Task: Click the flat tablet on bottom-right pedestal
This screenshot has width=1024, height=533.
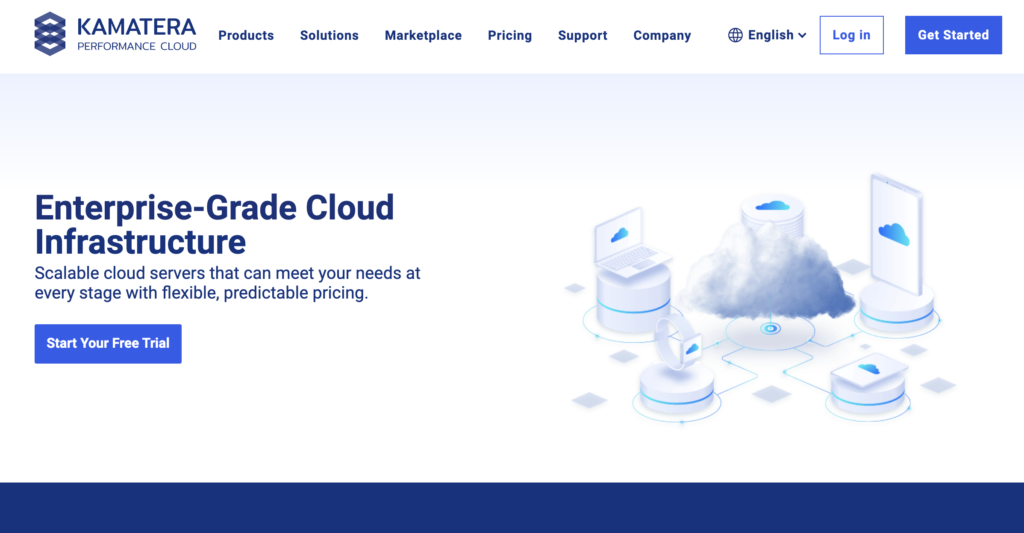Action: coord(868,372)
